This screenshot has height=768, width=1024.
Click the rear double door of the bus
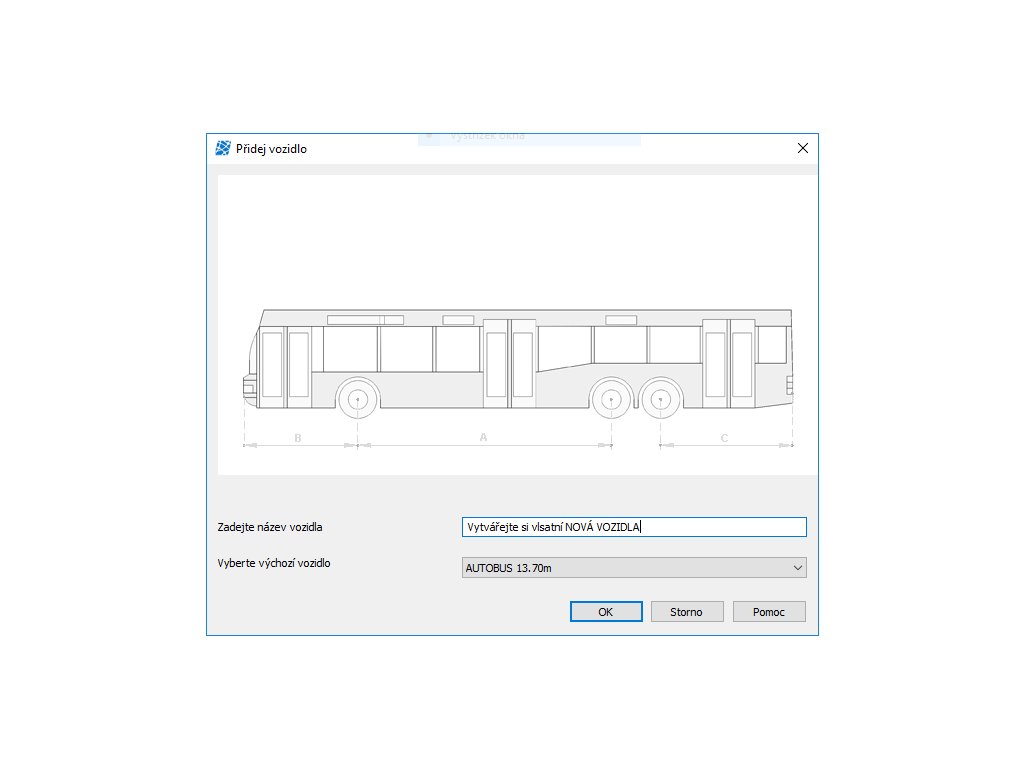(729, 364)
